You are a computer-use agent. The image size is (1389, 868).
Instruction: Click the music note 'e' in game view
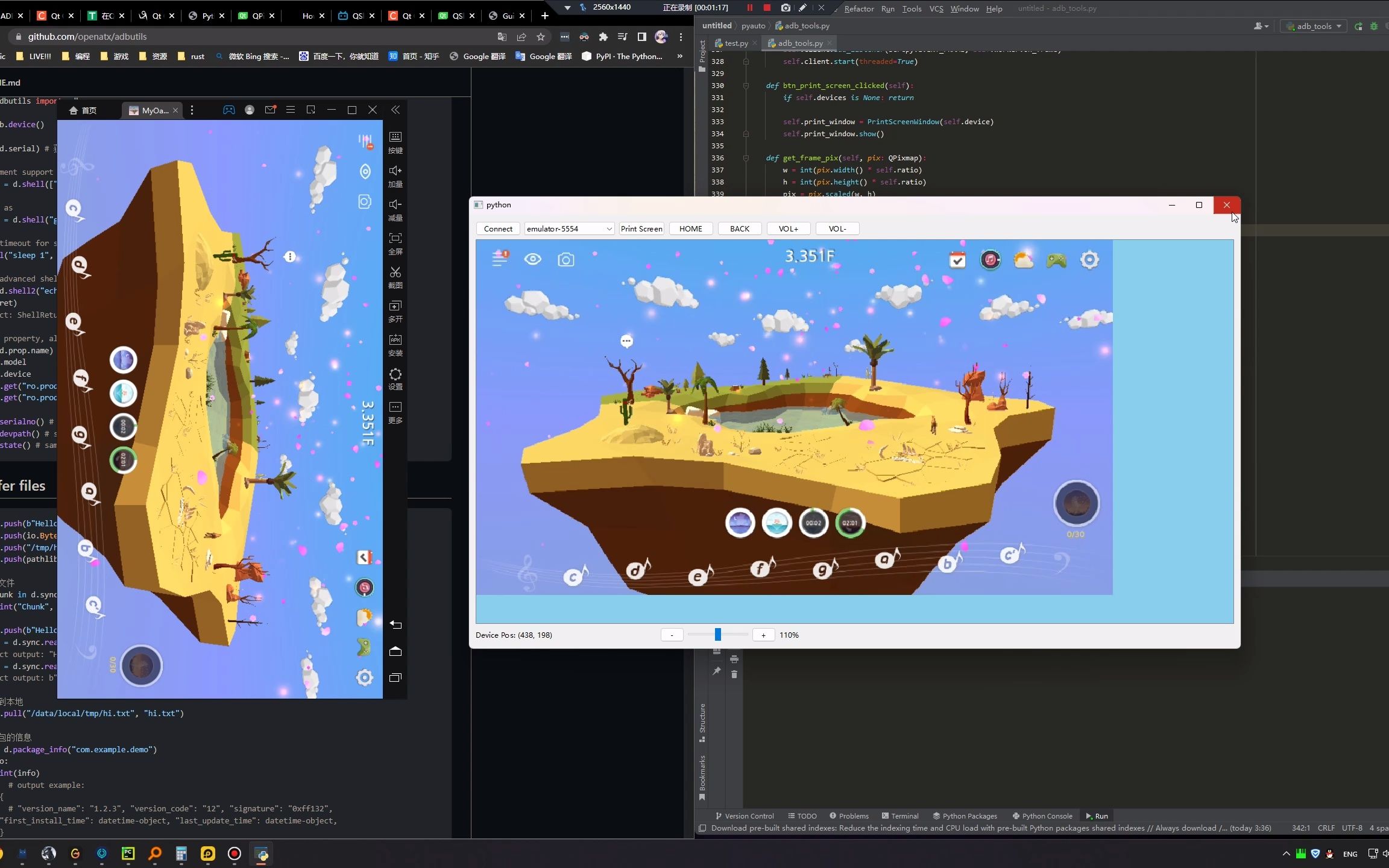(699, 576)
